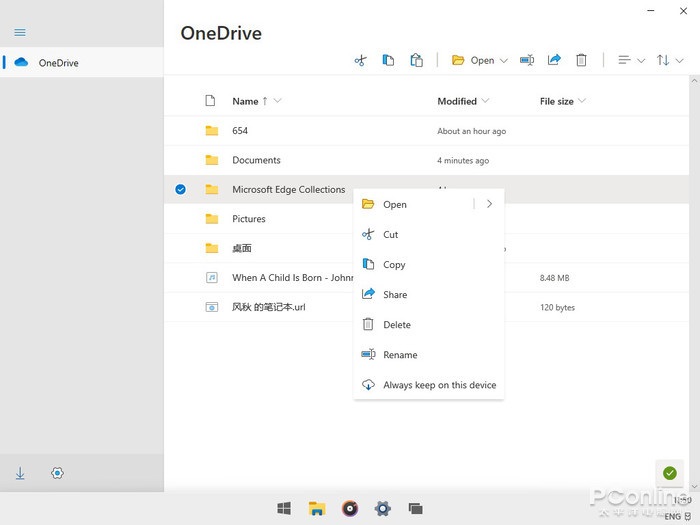The height and width of the screenshot is (525, 700).
Task: Select Always keep on this device
Action: tap(439, 385)
